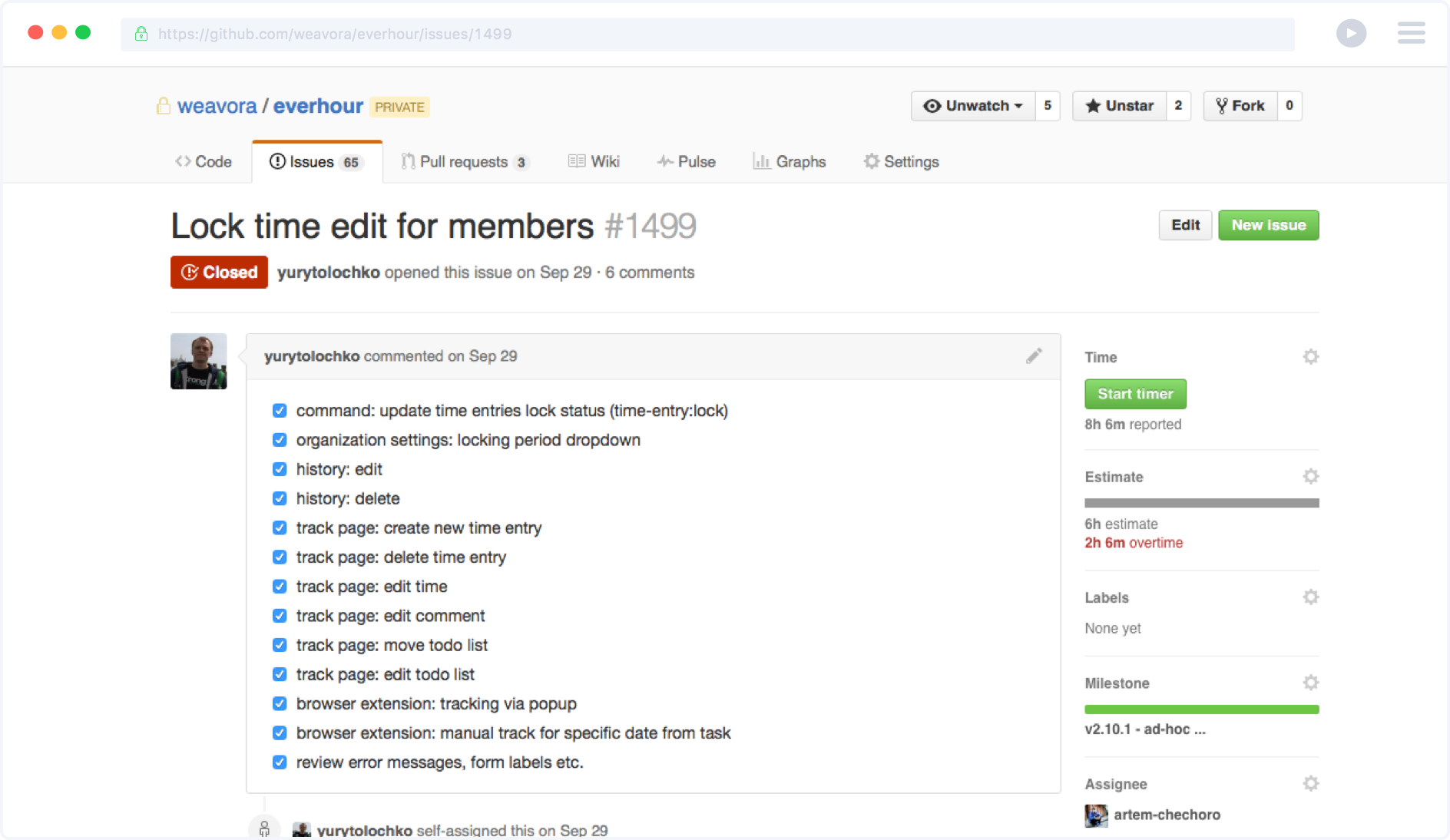Screen dimensions: 1450x840
Task: Click artem-chechoro's avatar thumbnail
Action: pos(1096,815)
